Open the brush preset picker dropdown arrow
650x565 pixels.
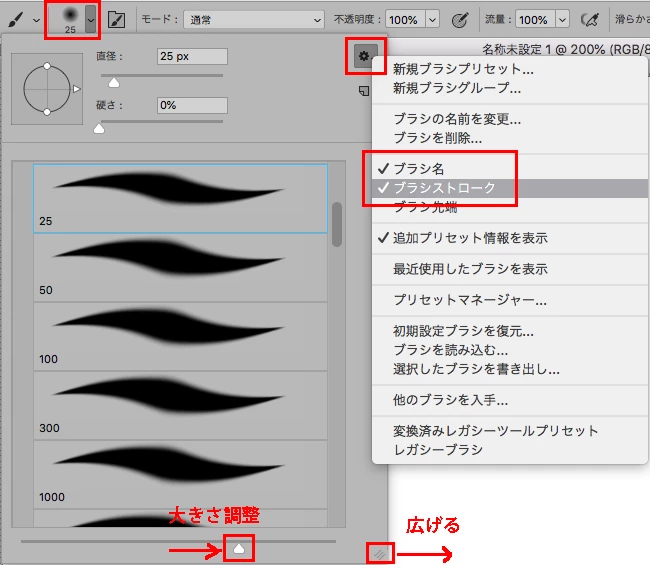(x=91, y=19)
